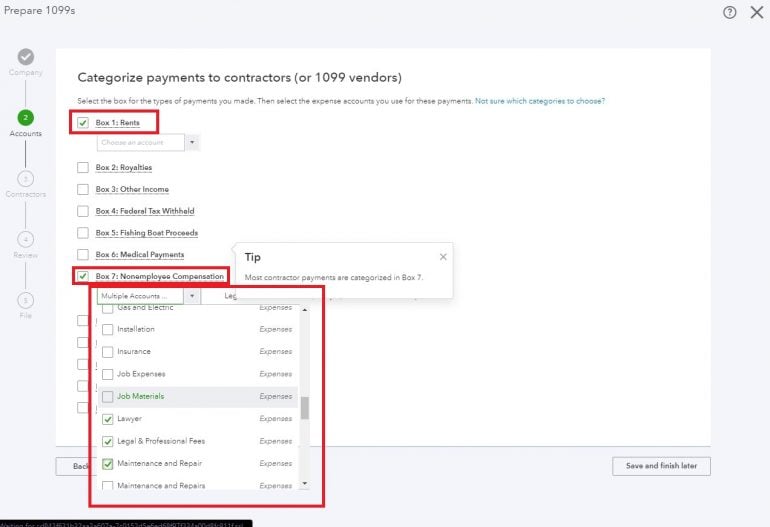Collapse the Multiple Accounts dropdown
The height and width of the screenshot is (527, 770).
coord(190,296)
